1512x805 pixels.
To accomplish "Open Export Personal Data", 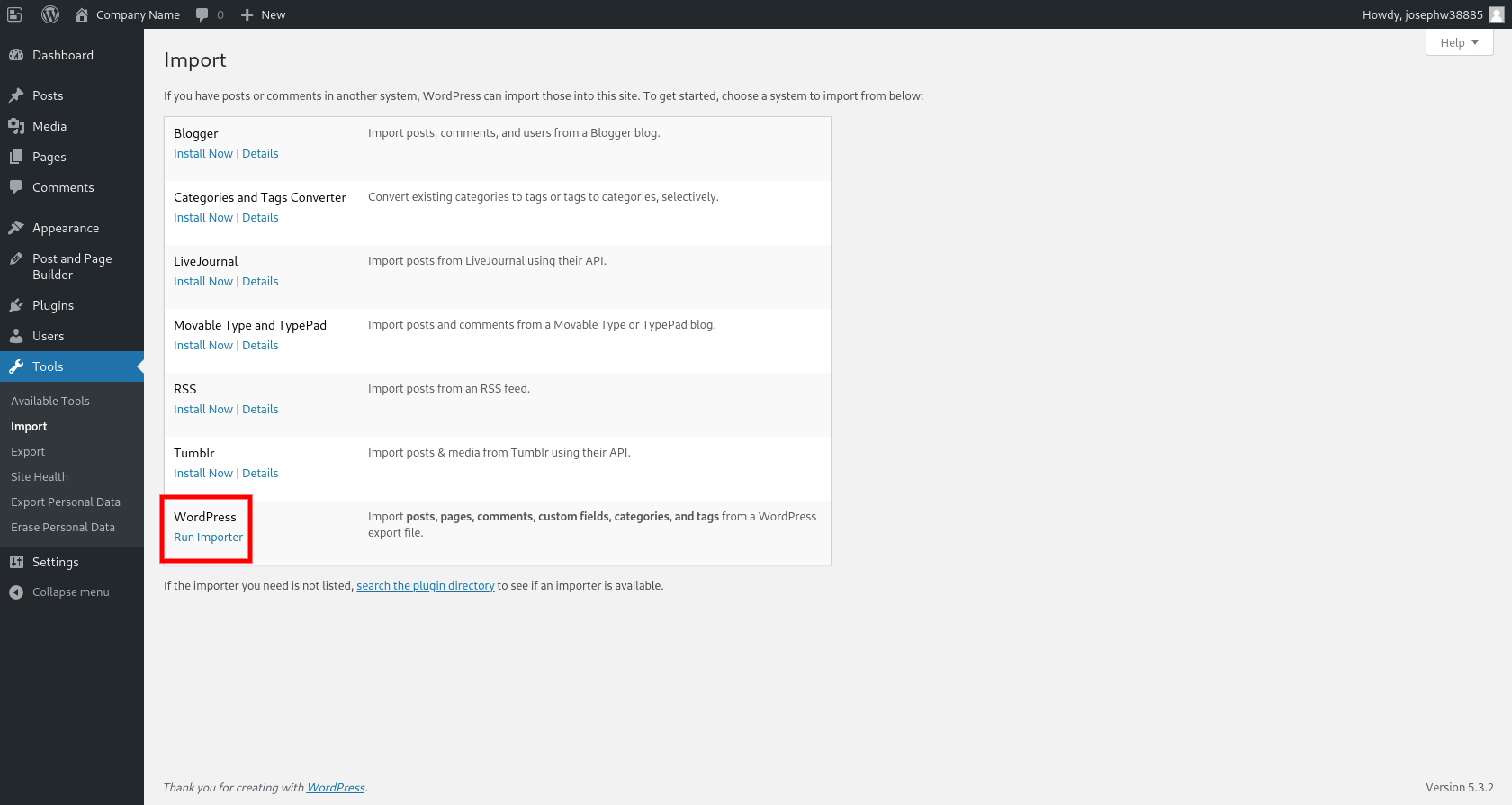I will coord(66,502).
